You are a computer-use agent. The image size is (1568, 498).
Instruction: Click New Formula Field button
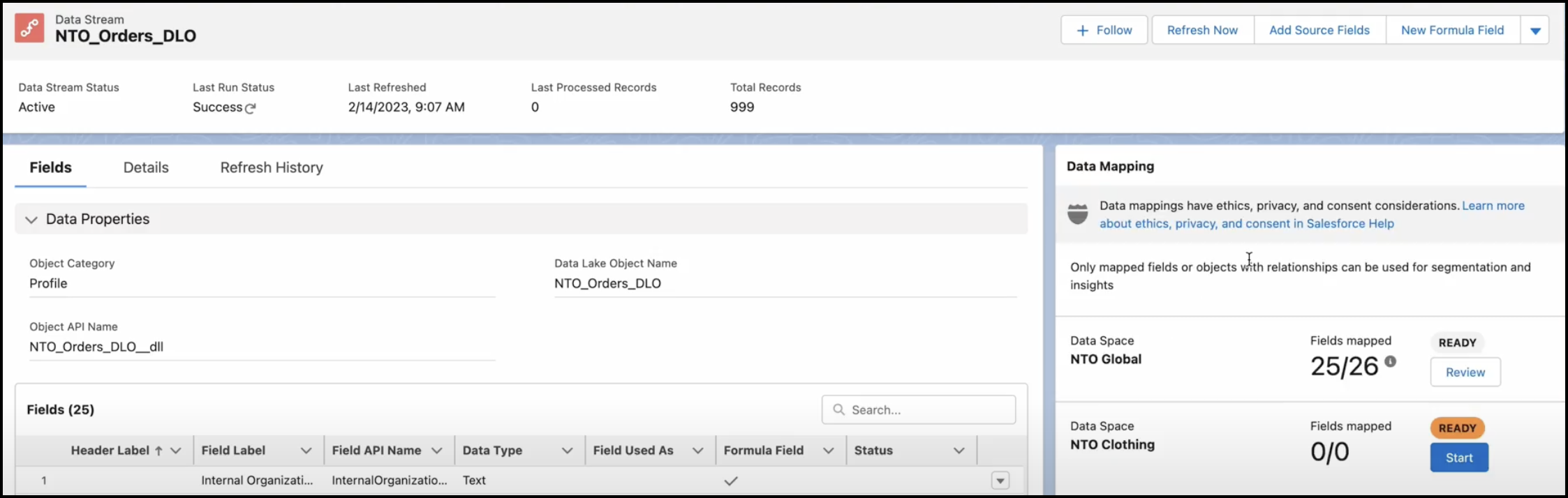point(1452,31)
